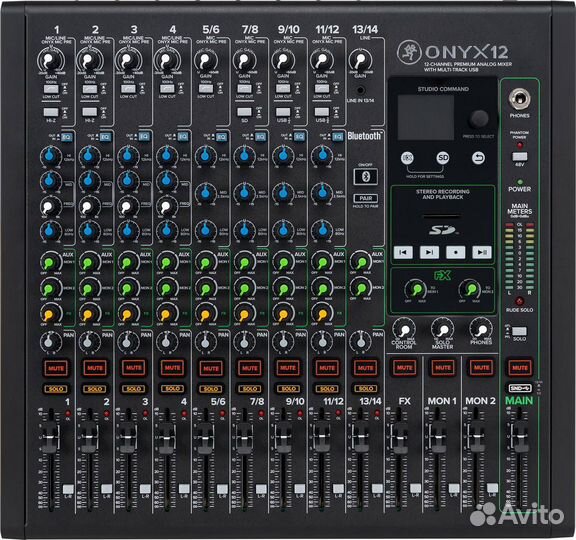Enable EQ on channel 4
This screenshot has height=540, width=576.
(x=183, y=137)
